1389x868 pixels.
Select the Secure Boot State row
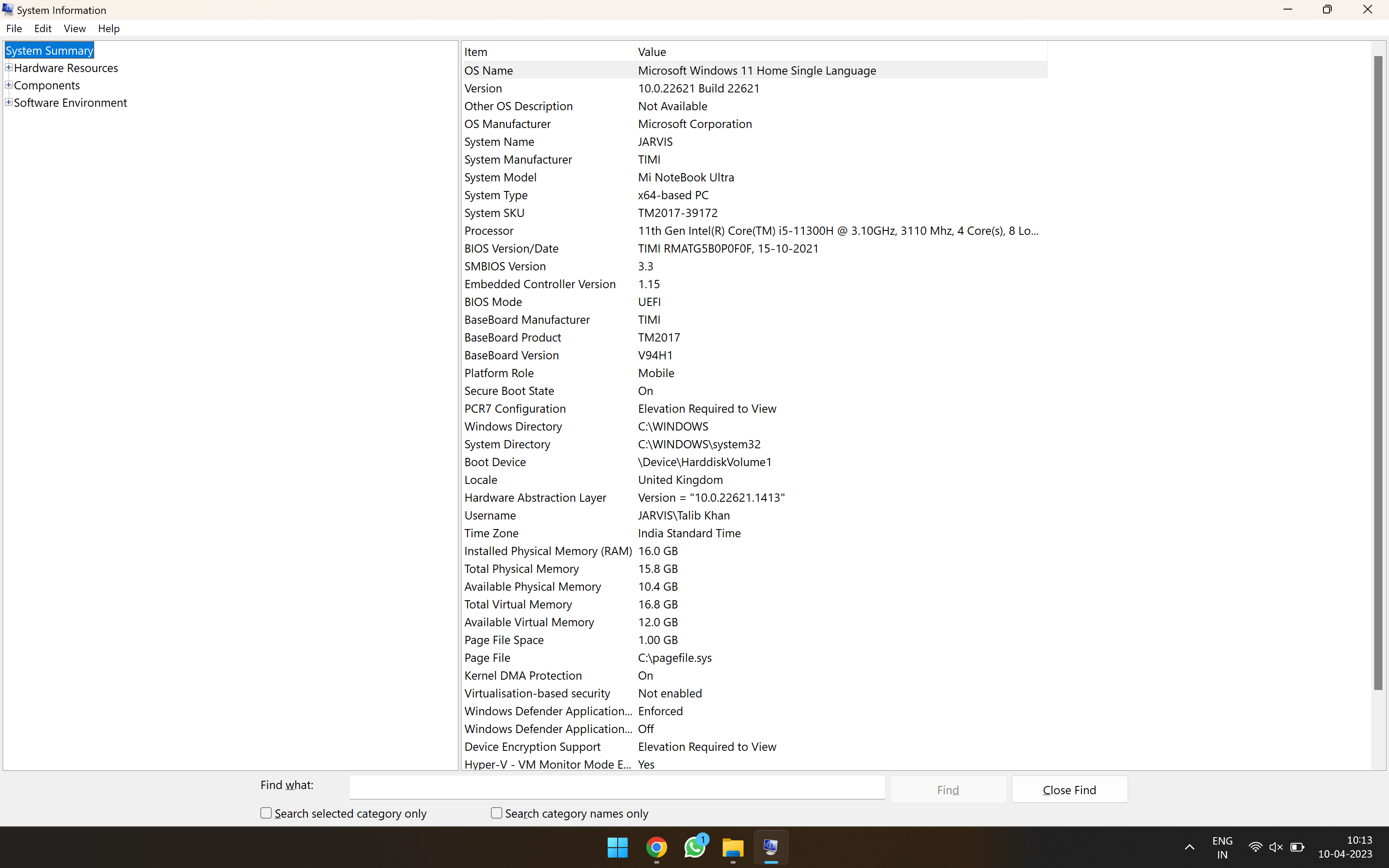(755, 390)
